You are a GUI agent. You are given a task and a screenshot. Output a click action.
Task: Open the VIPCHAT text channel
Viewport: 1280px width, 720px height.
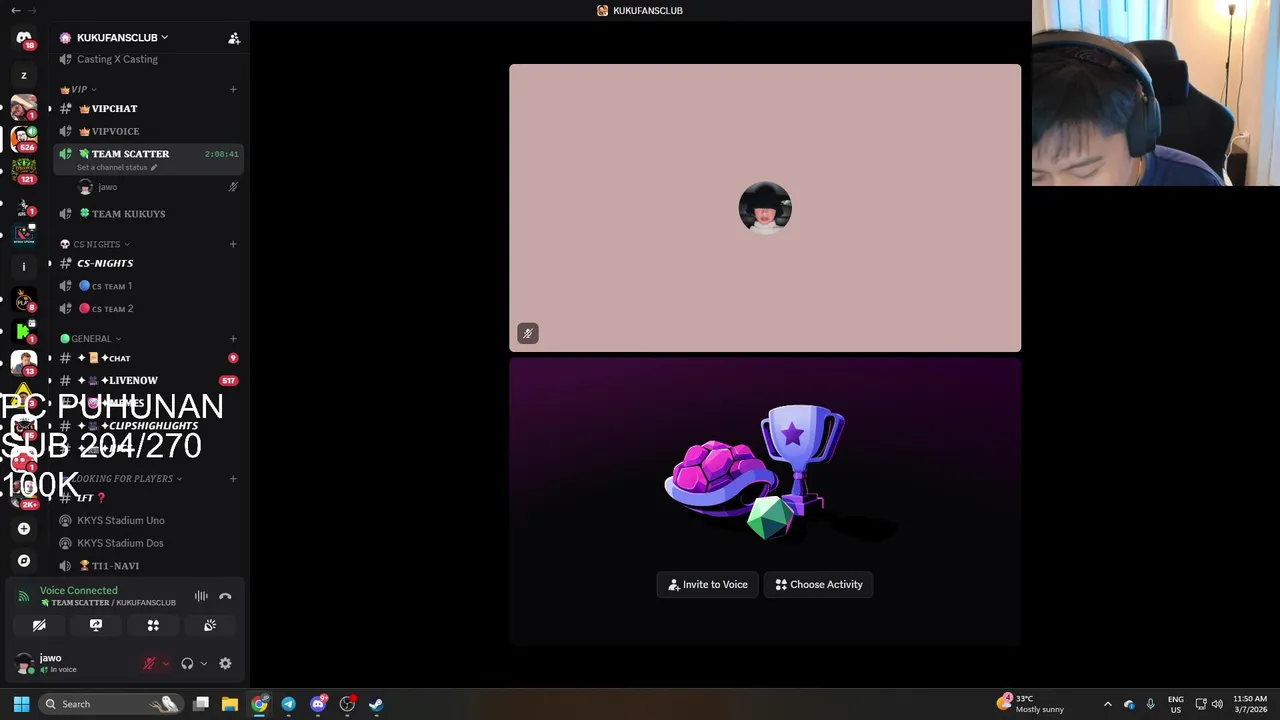(x=148, y=109)
